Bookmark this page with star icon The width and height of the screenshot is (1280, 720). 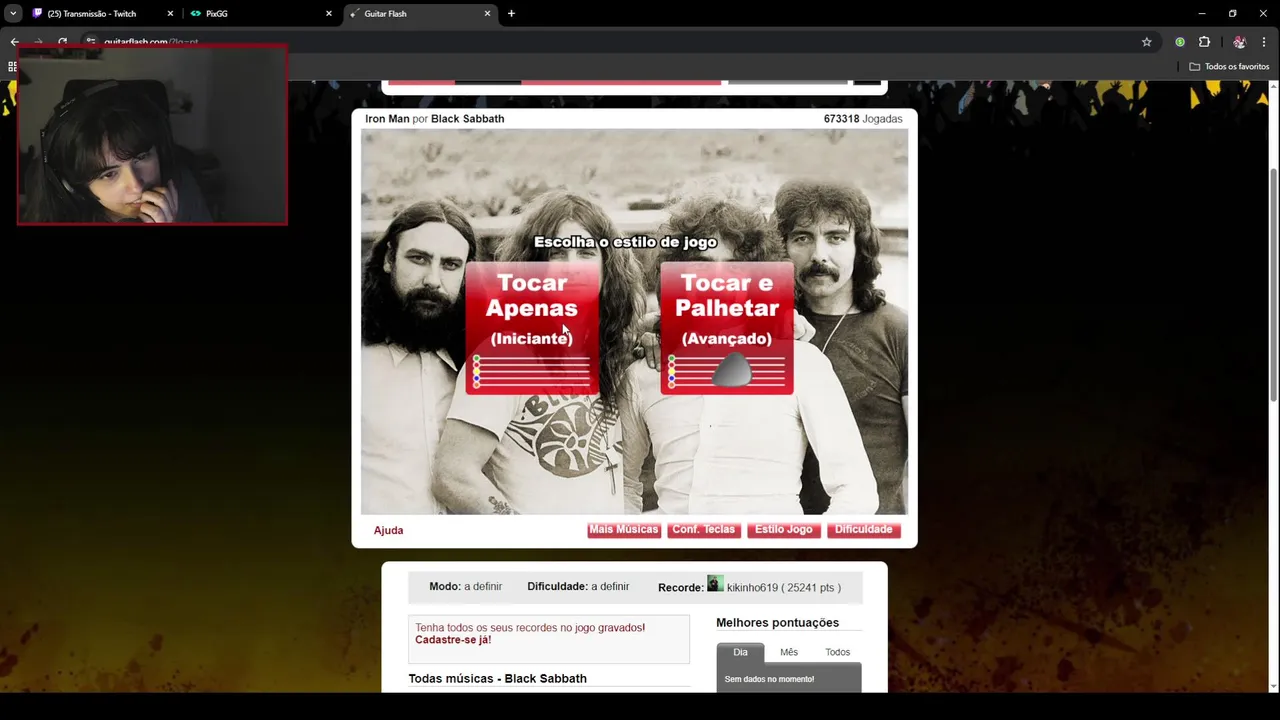(1147, 42)
